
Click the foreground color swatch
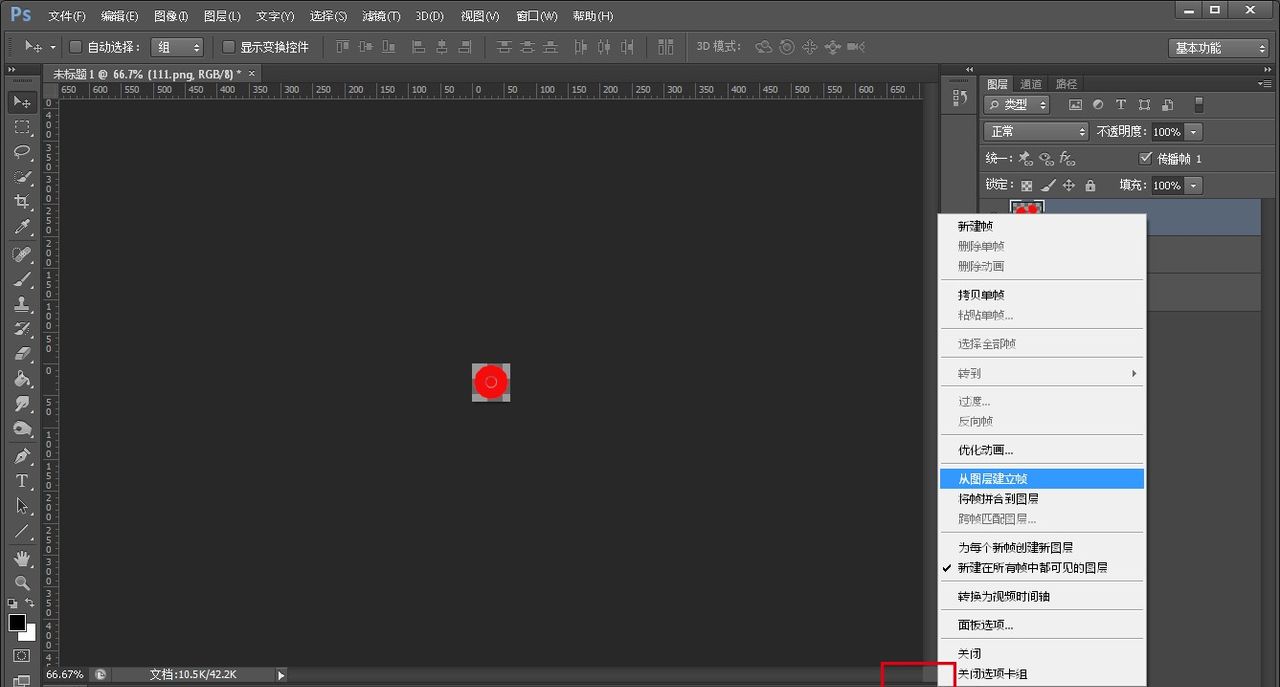17,623
